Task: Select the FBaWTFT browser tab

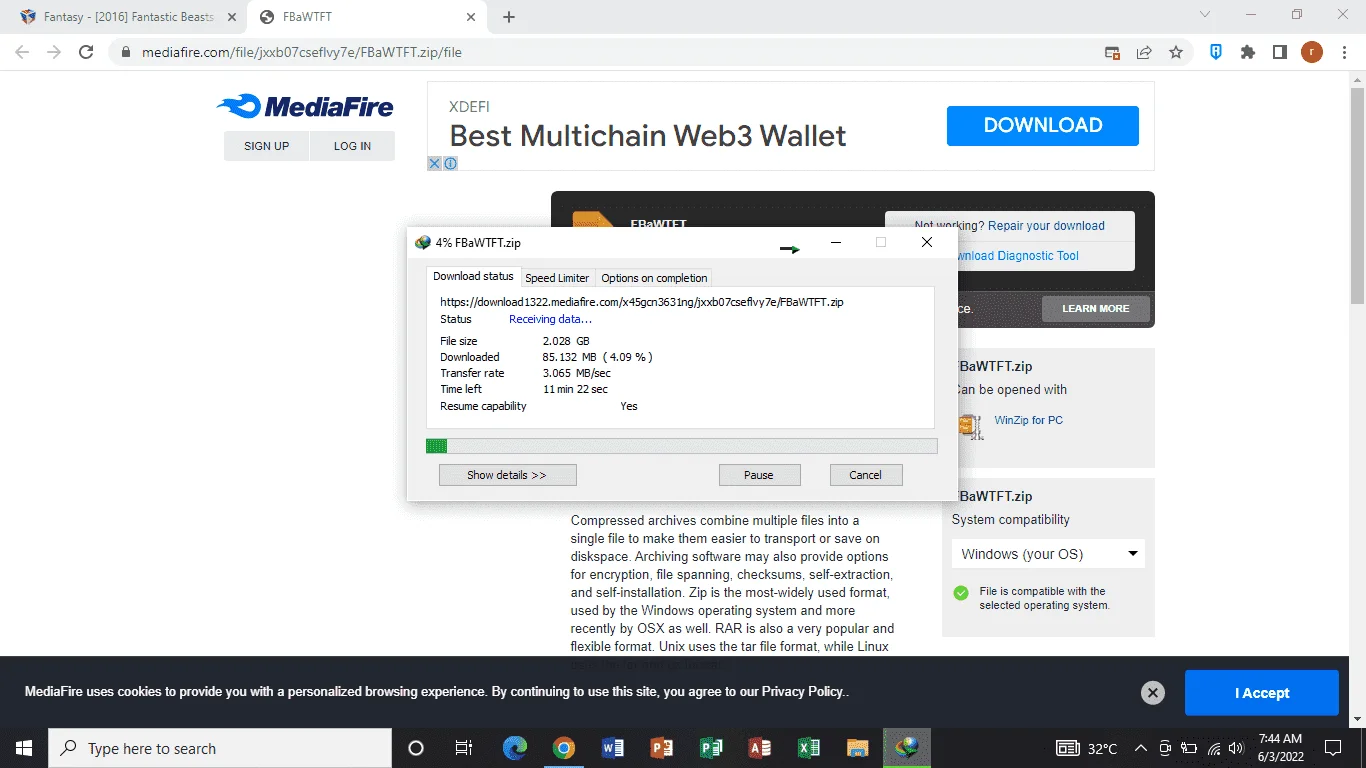Action: tap(368, 17)
